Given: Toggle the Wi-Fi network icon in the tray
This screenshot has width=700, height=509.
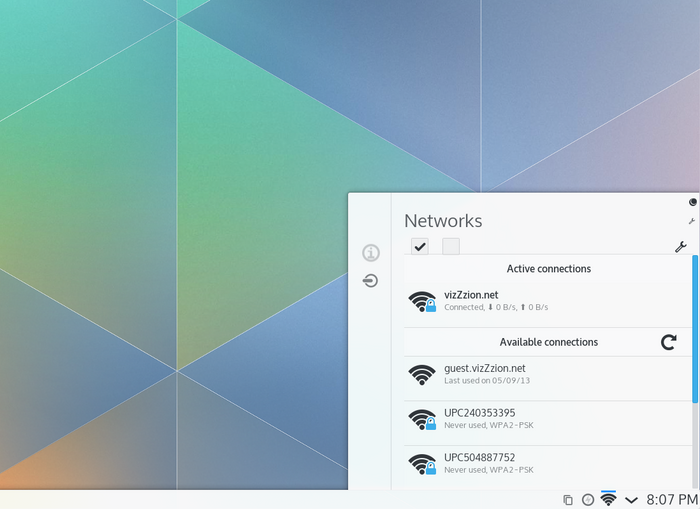Looking at the screenshot, I should click(x=608, y=499).
